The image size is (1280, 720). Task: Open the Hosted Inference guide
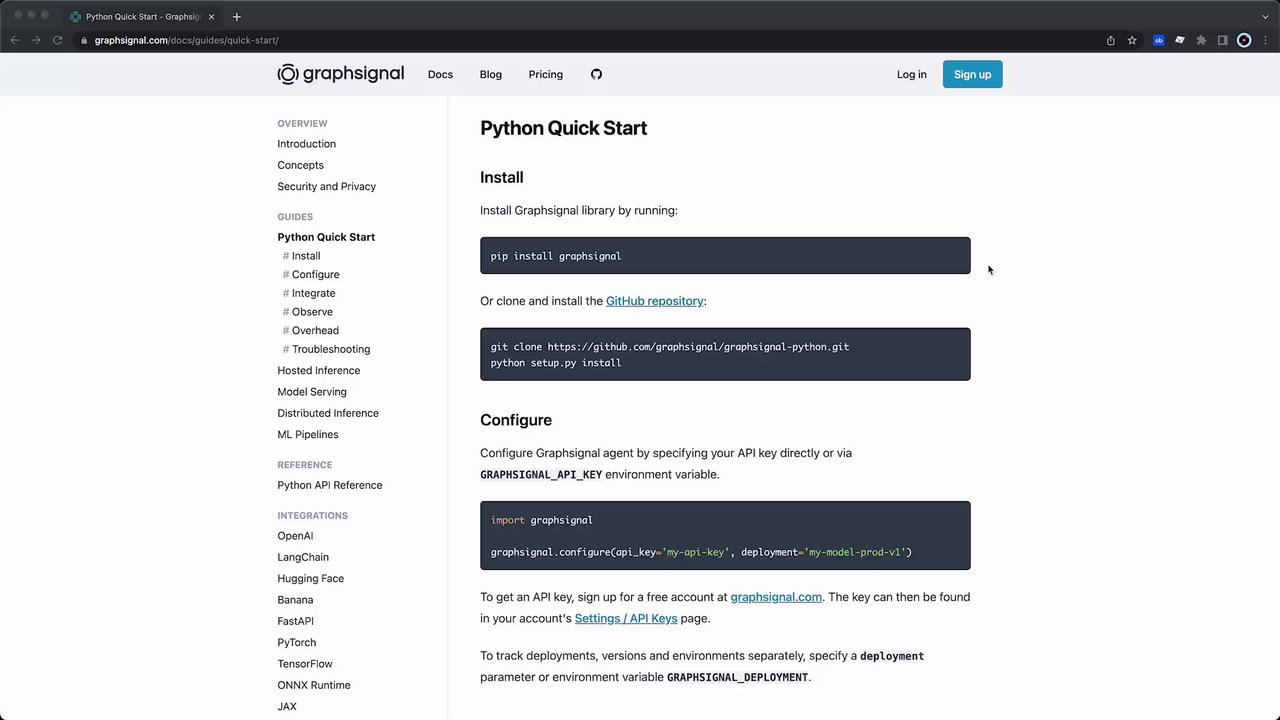[318, 370]
